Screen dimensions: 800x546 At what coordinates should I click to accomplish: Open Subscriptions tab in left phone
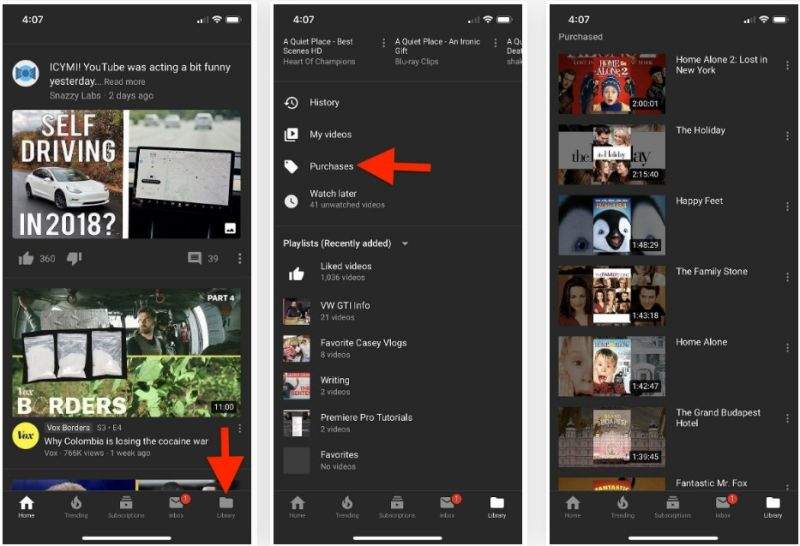pyautogui.click(x=126, y=507)
